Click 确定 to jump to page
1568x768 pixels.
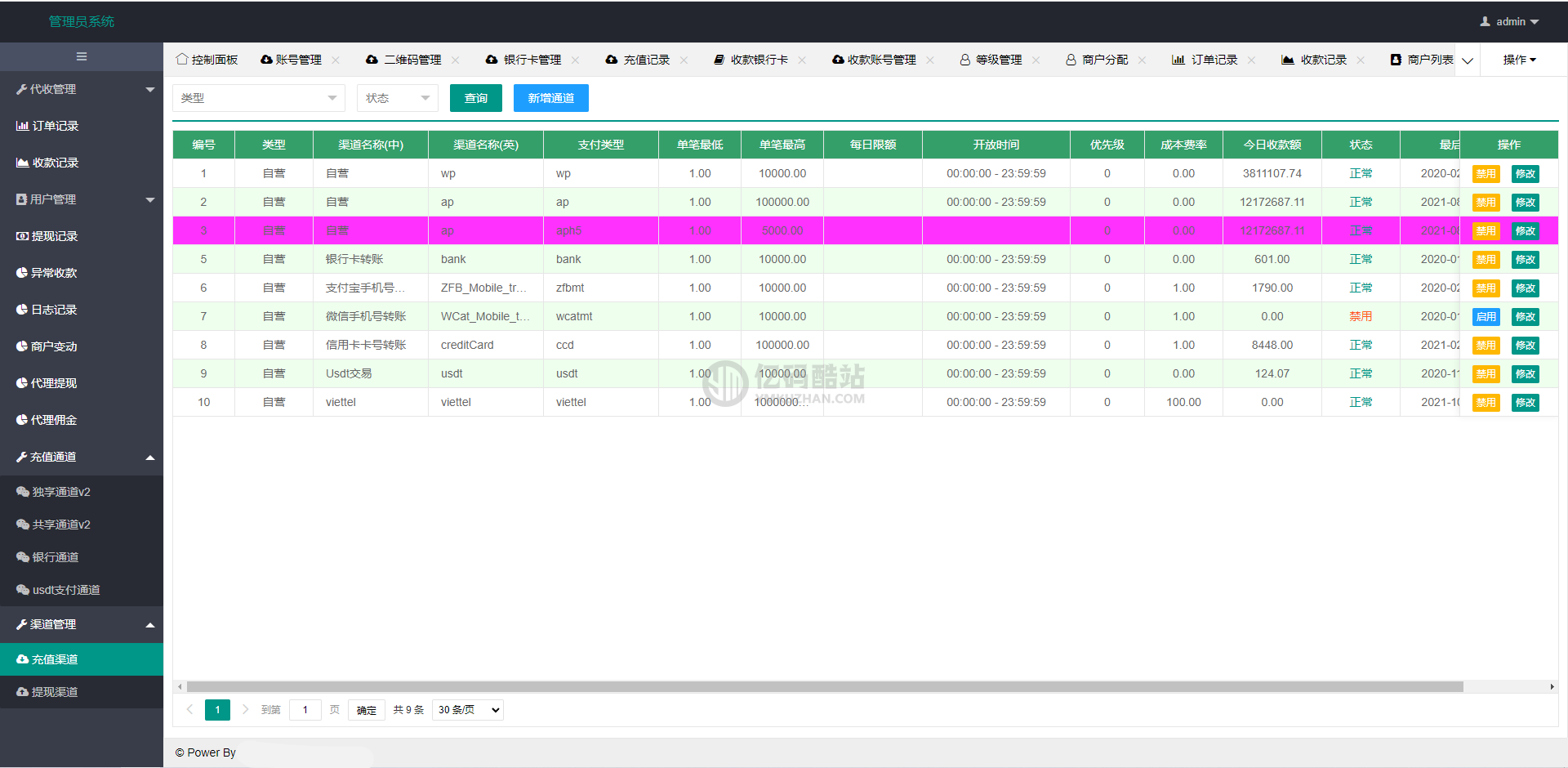tap(367, 710)
